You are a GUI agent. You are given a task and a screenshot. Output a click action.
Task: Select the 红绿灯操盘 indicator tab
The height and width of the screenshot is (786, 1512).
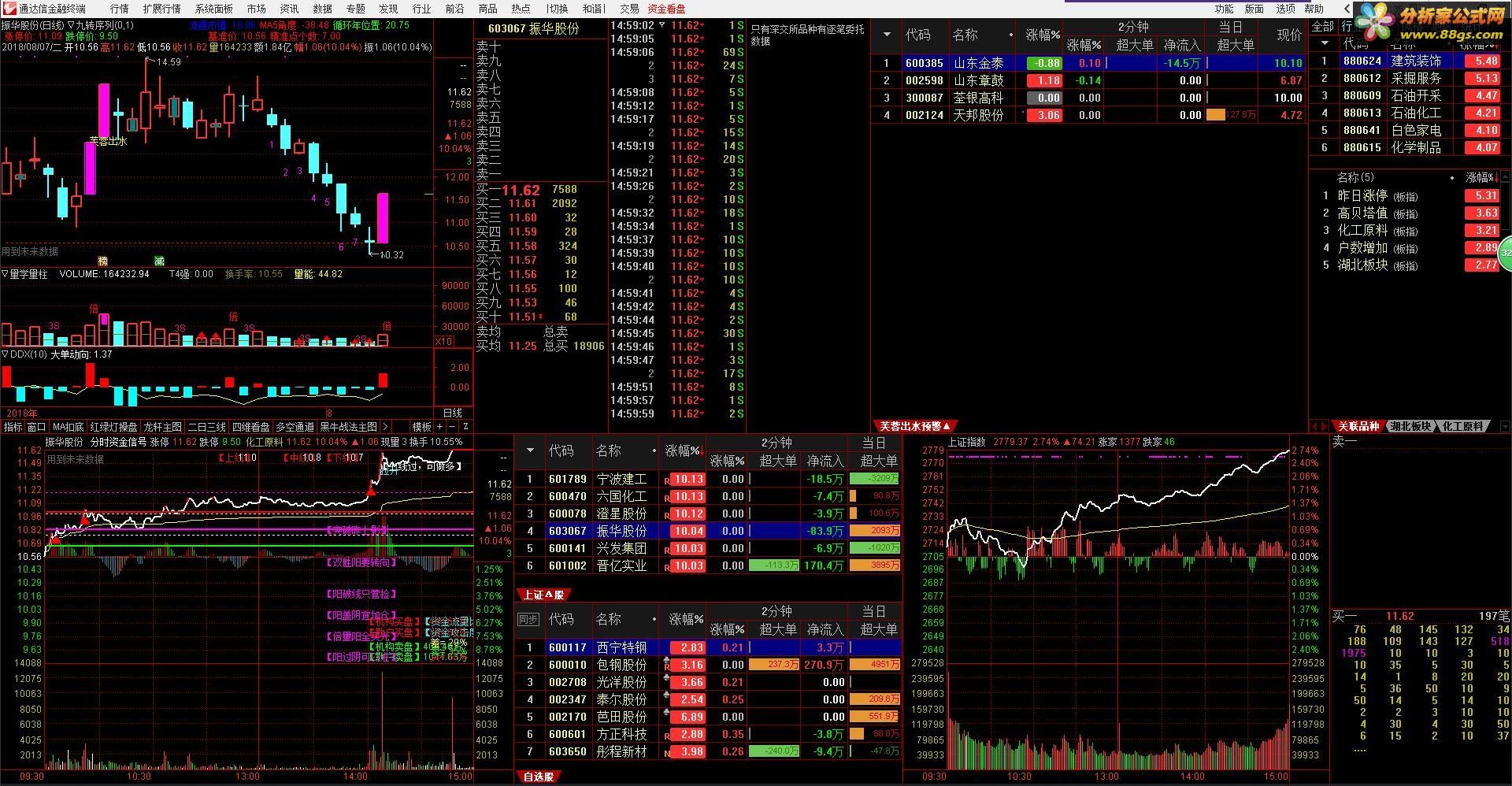click(113, 427)
